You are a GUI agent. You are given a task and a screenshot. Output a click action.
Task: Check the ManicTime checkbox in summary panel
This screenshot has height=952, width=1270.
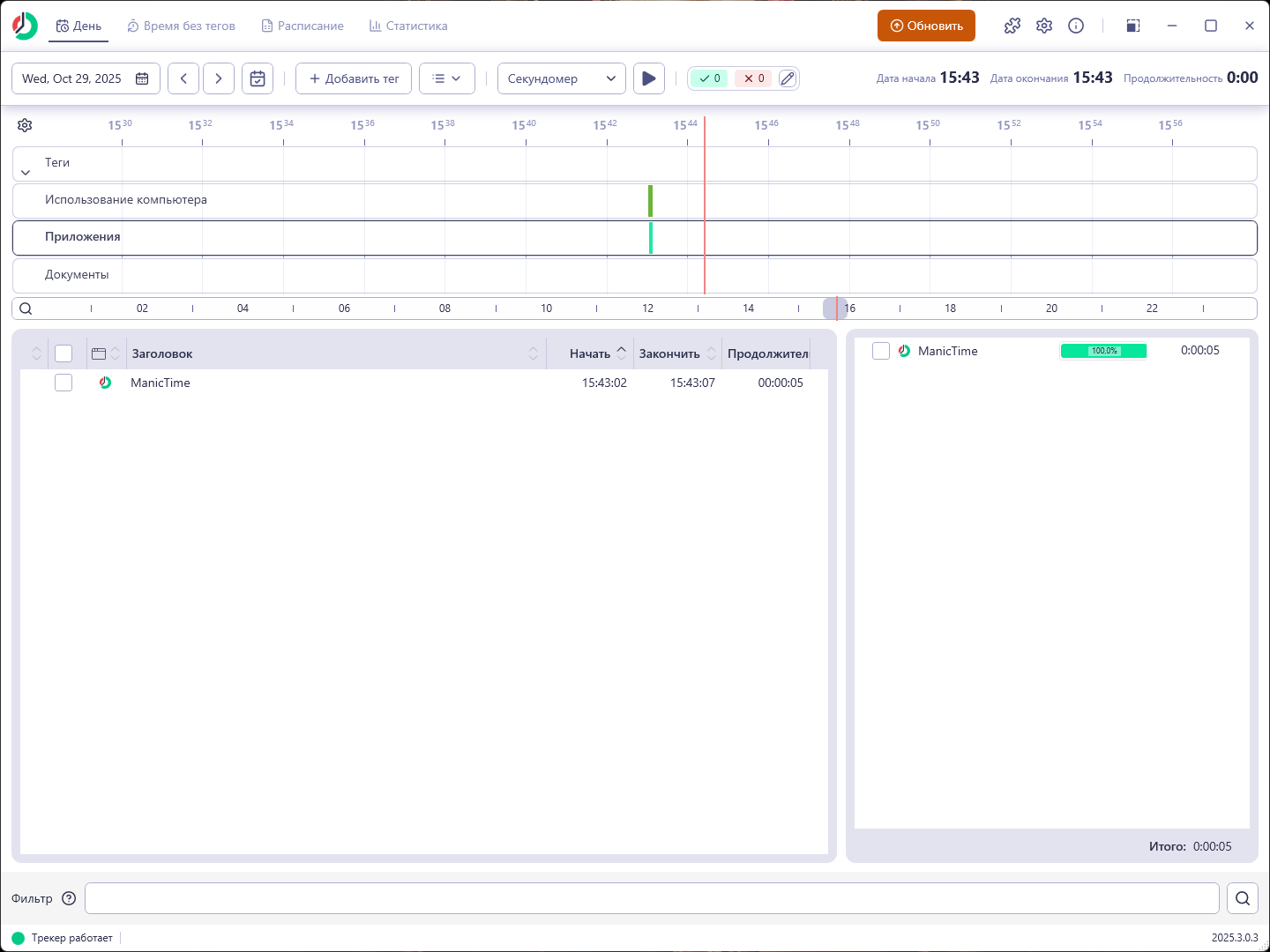coord(881,351)
